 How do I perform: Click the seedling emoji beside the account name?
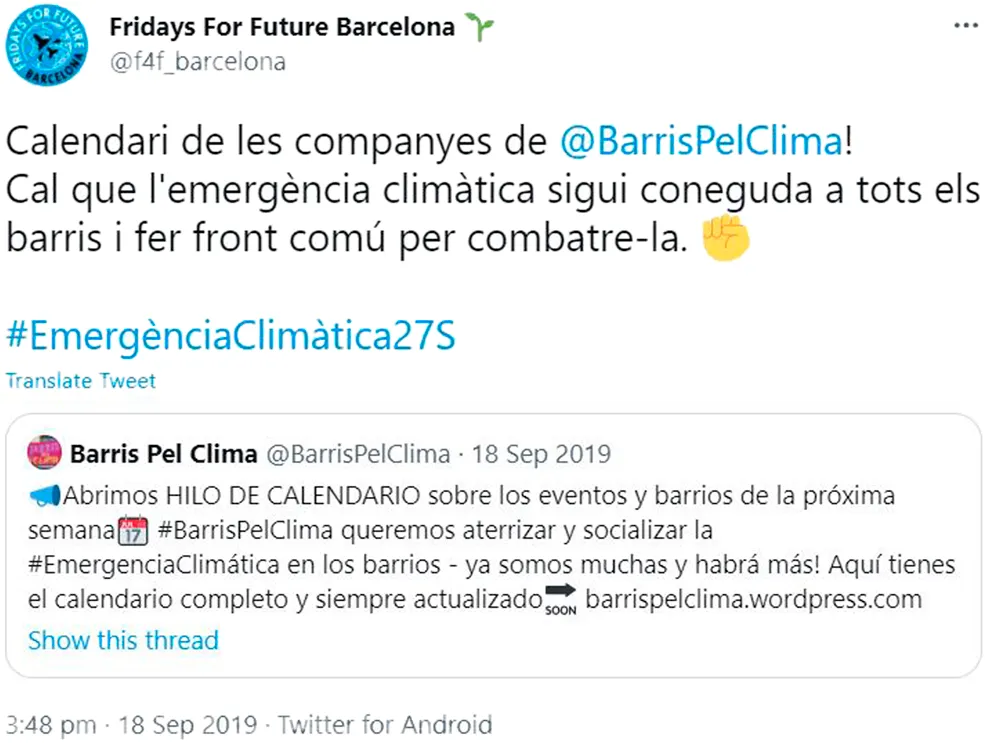479,29
